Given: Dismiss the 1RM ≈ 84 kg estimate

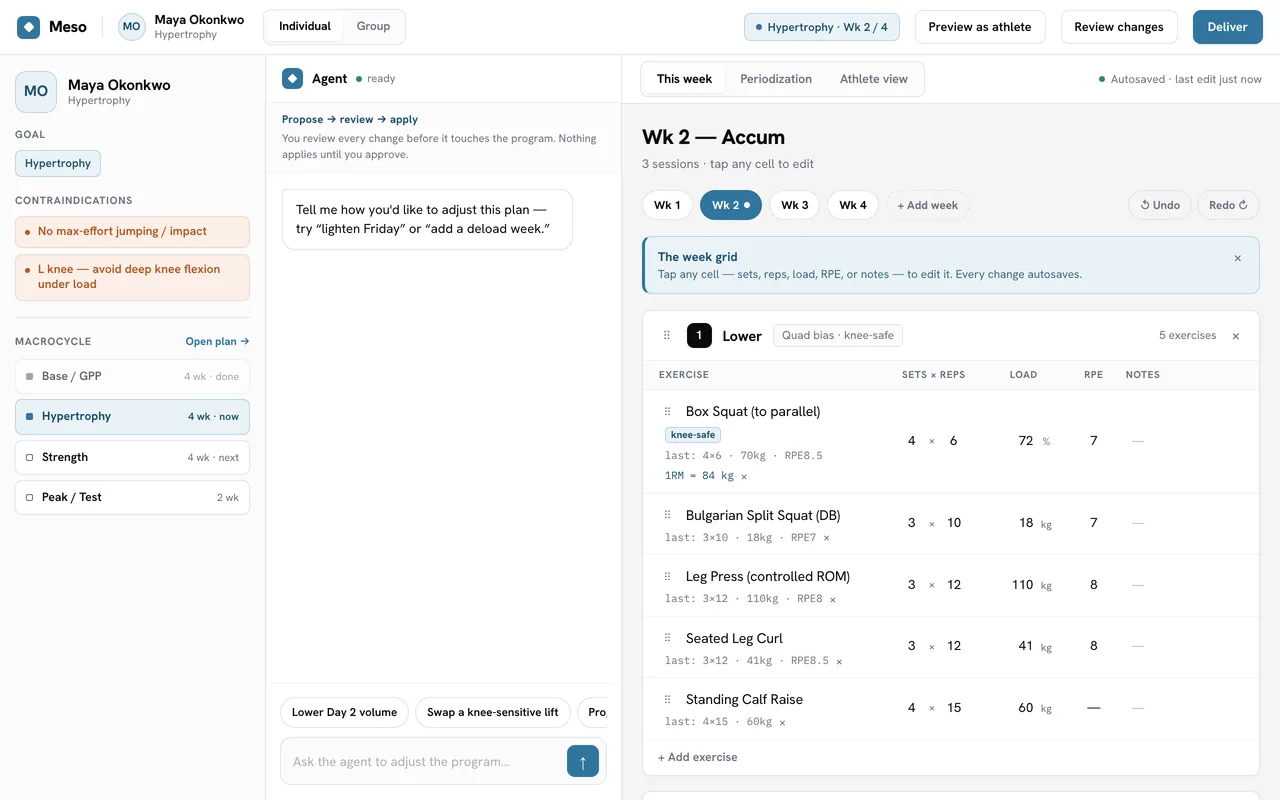Looking at the screenshot, I should click(x=744, y=477).
